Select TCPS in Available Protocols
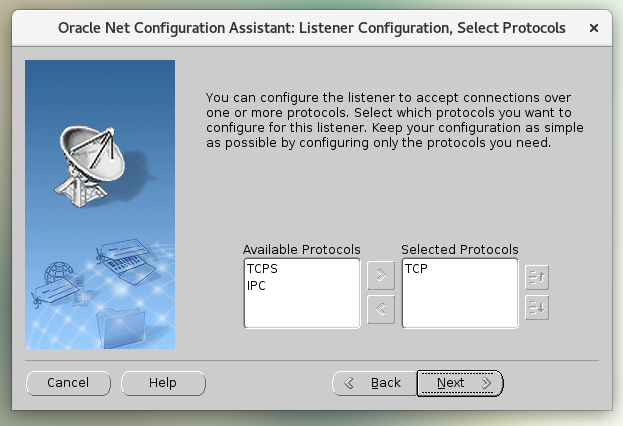623x426 pixels. (263, 269)
